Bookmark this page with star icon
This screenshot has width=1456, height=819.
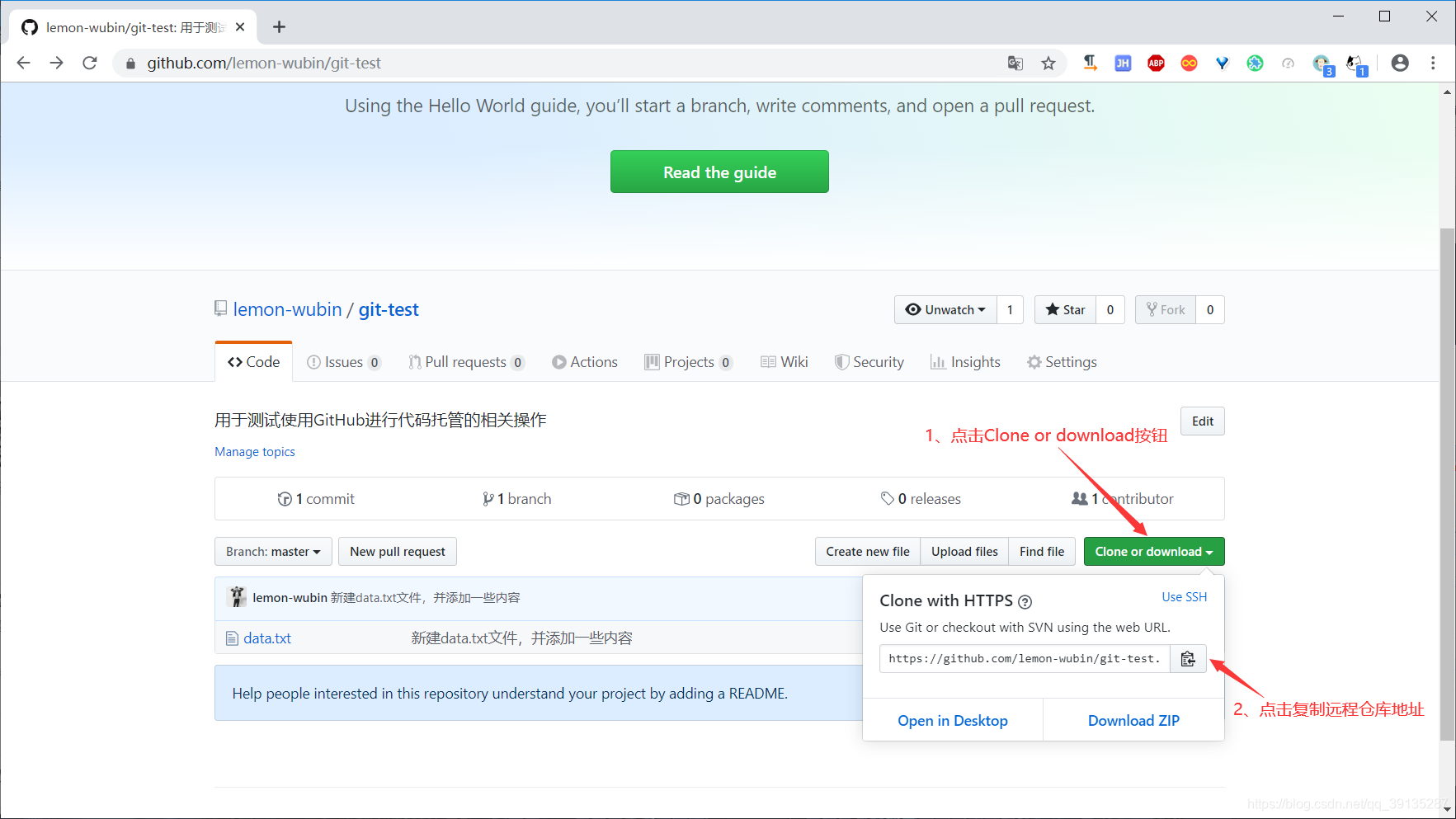click(x=1048, y=63)
